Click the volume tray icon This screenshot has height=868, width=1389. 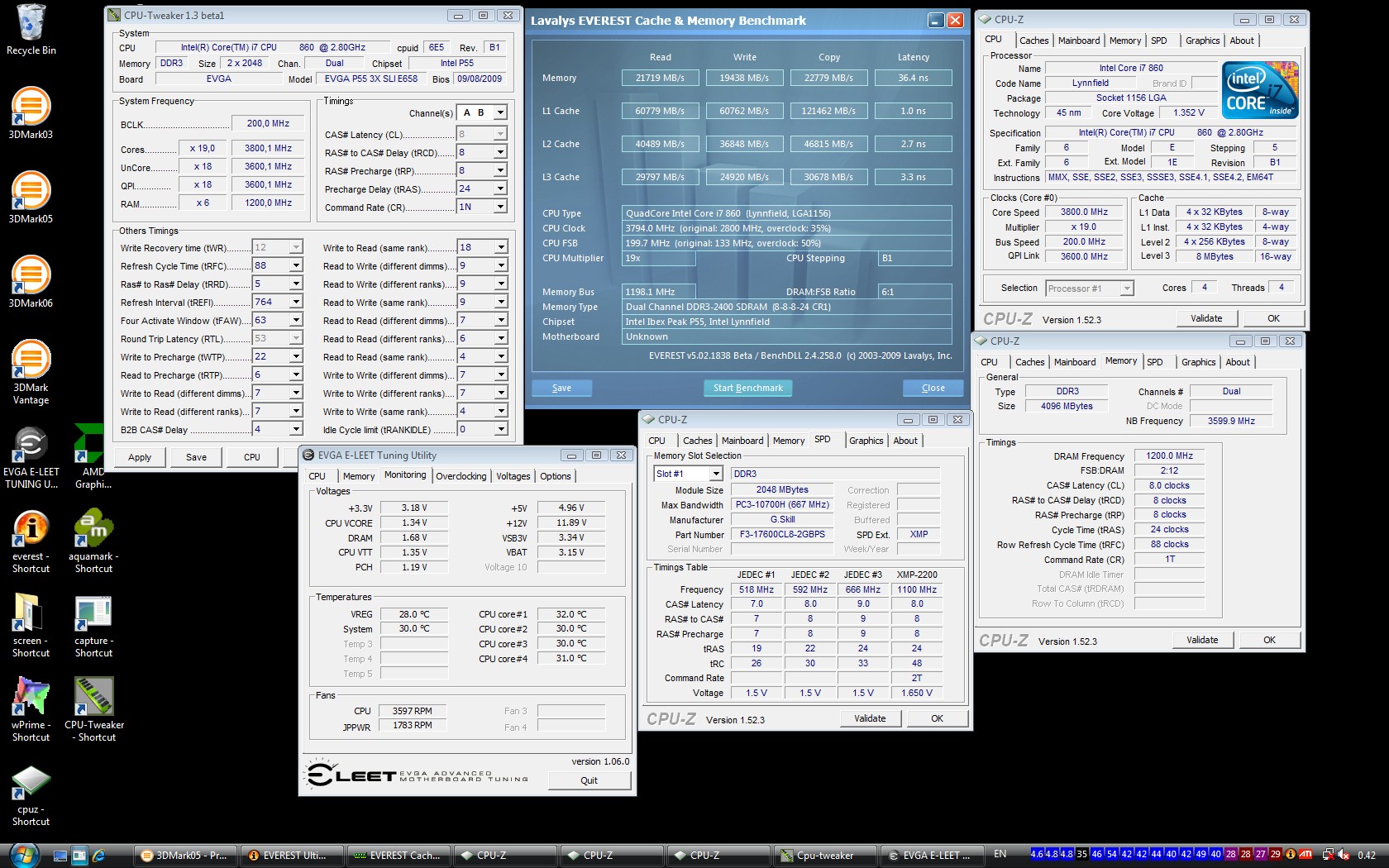point(1343,855)
